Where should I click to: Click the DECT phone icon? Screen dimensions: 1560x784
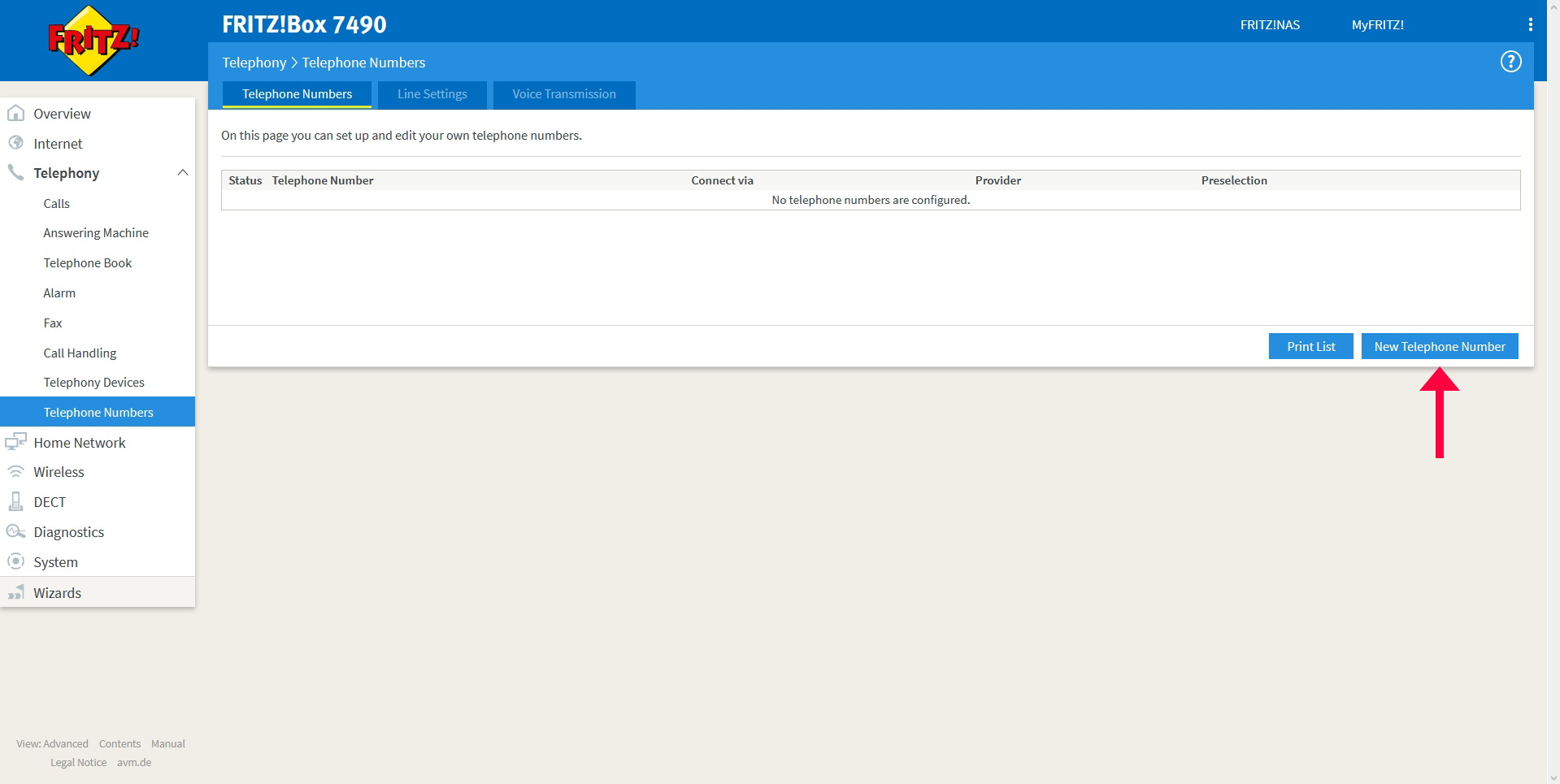[15, 501]
